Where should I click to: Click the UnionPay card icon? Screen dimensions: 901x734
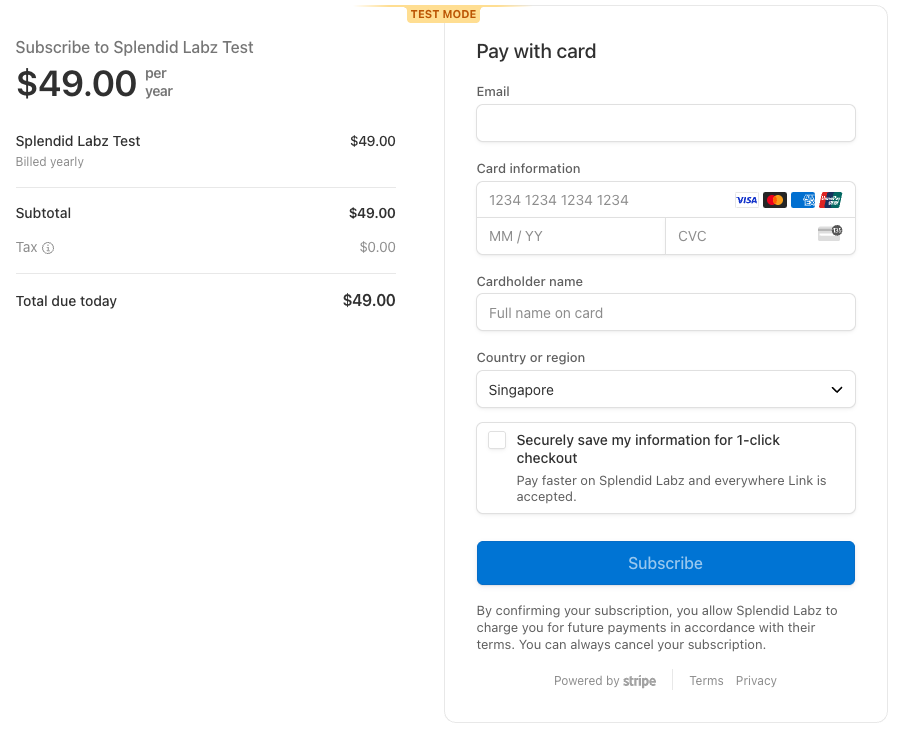(831, 200)
